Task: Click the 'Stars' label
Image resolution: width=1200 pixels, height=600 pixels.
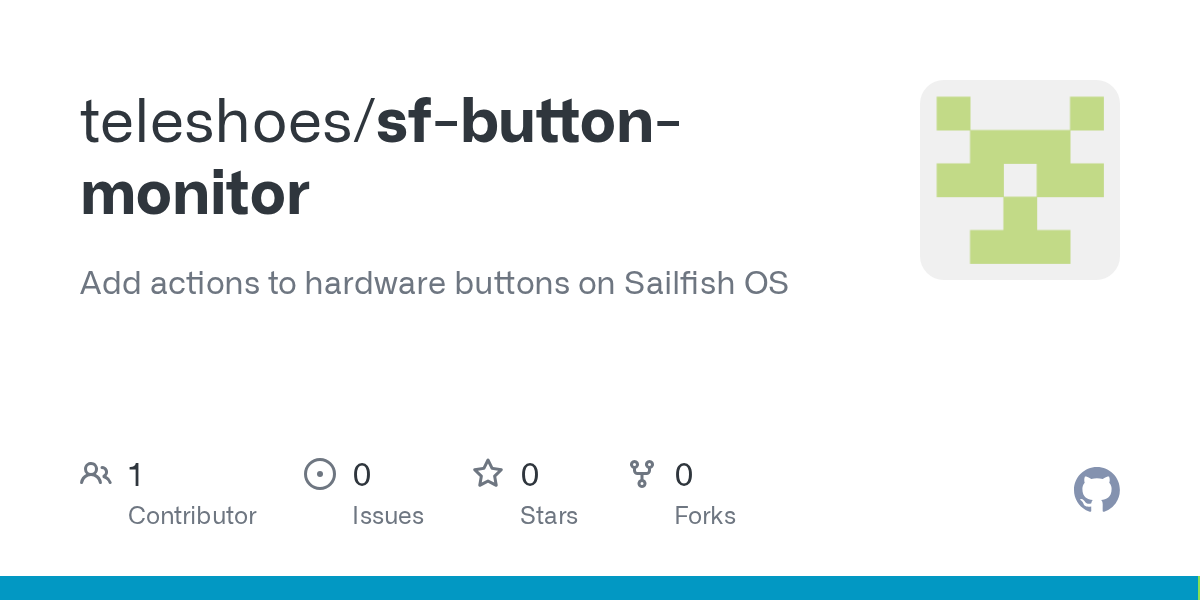Action: pyautogui.click(x=549, y=516)
